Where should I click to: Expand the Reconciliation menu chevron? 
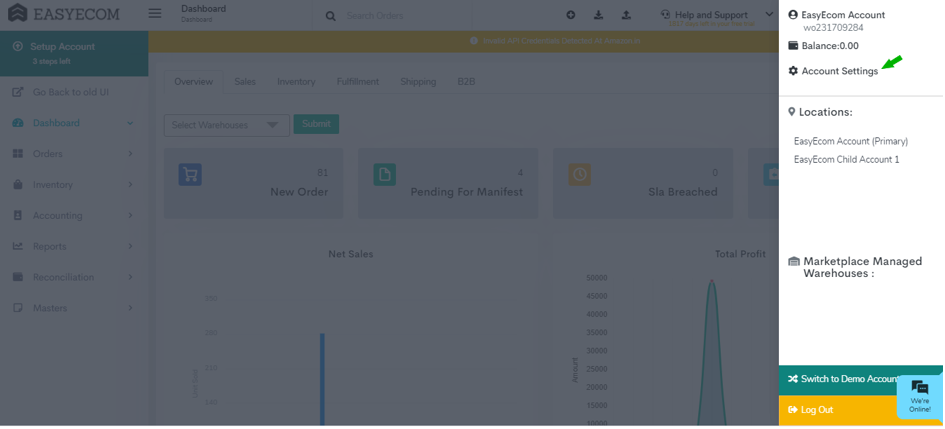tap(130, 277)
